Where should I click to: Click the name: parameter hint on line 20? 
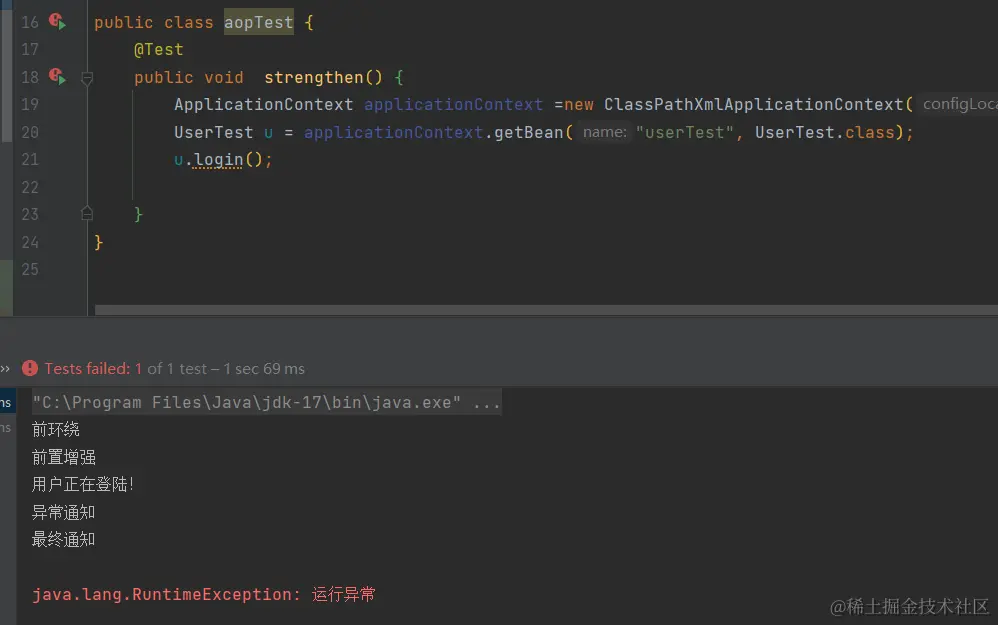coord(605,132)
